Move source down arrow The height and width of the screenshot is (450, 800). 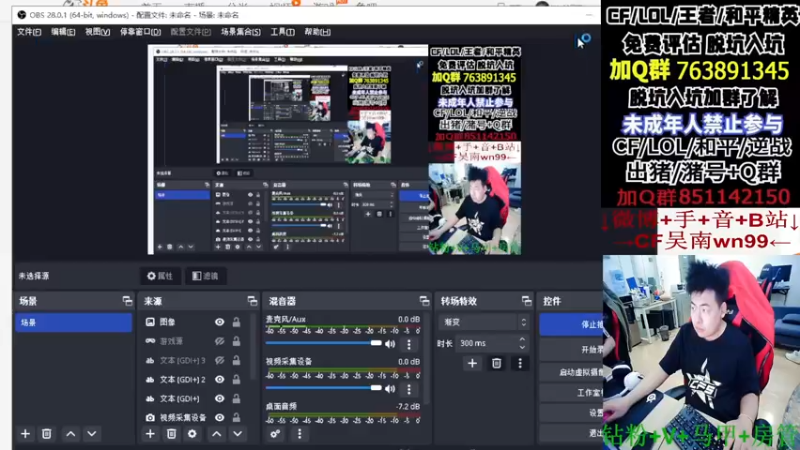coord(238,434)
